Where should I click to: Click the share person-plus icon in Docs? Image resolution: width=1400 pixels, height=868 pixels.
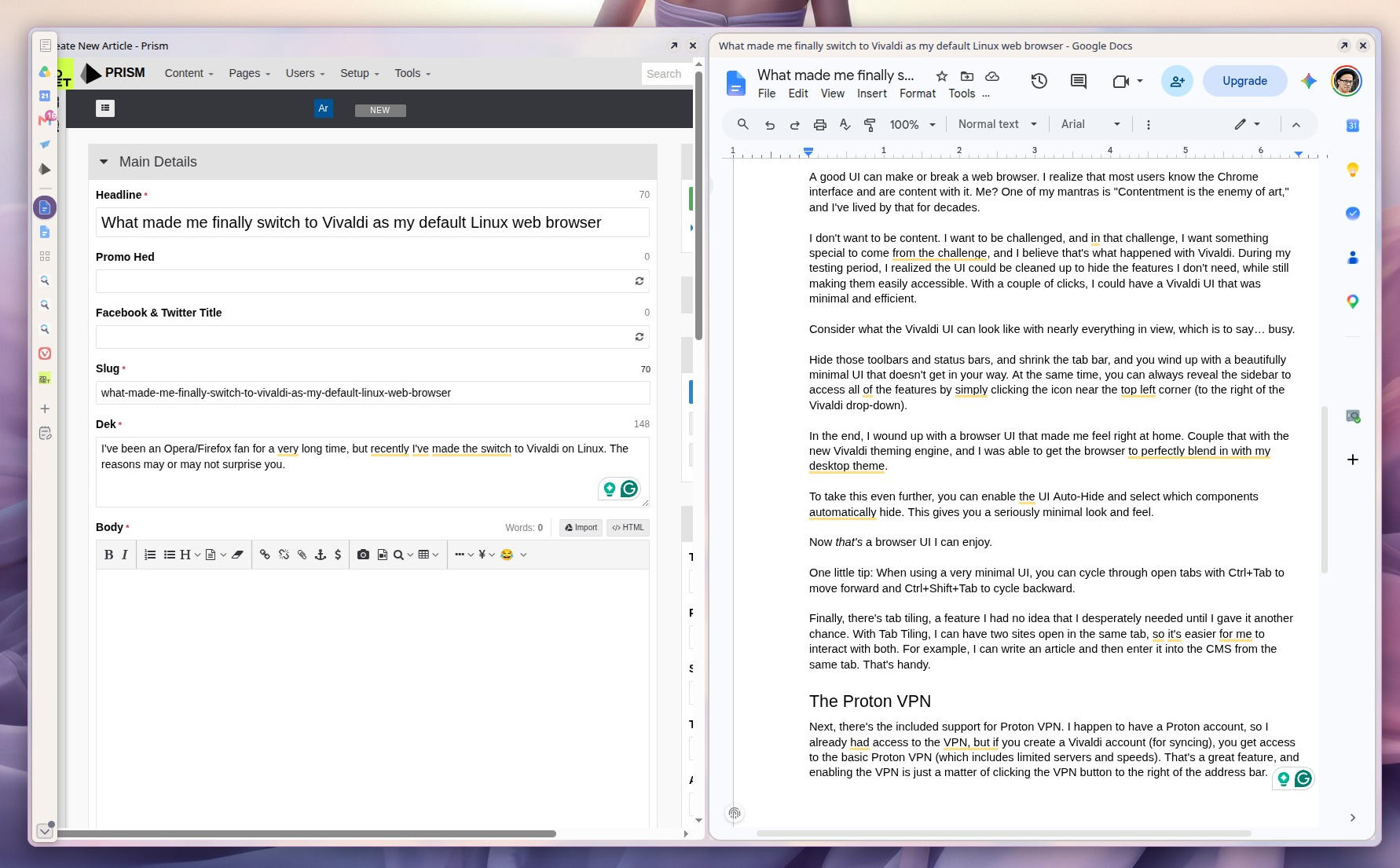click(x=1177, y=81)
